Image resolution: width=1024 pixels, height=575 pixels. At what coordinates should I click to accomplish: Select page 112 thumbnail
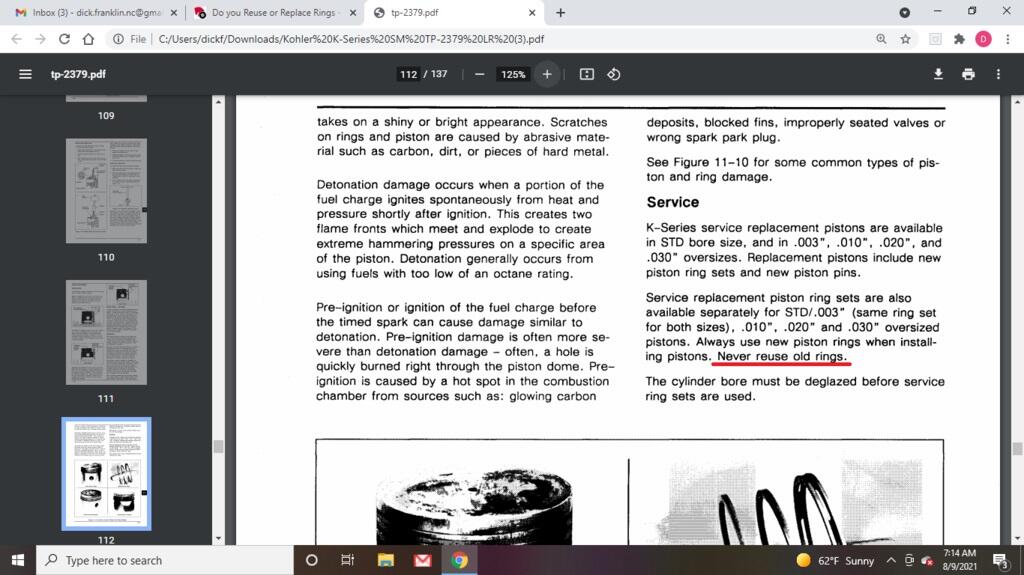[106, 474]
